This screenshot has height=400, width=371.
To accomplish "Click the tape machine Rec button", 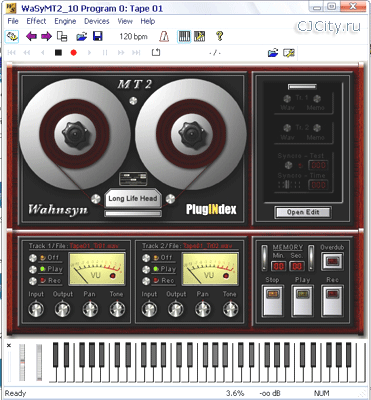I will tap(332, 301).
